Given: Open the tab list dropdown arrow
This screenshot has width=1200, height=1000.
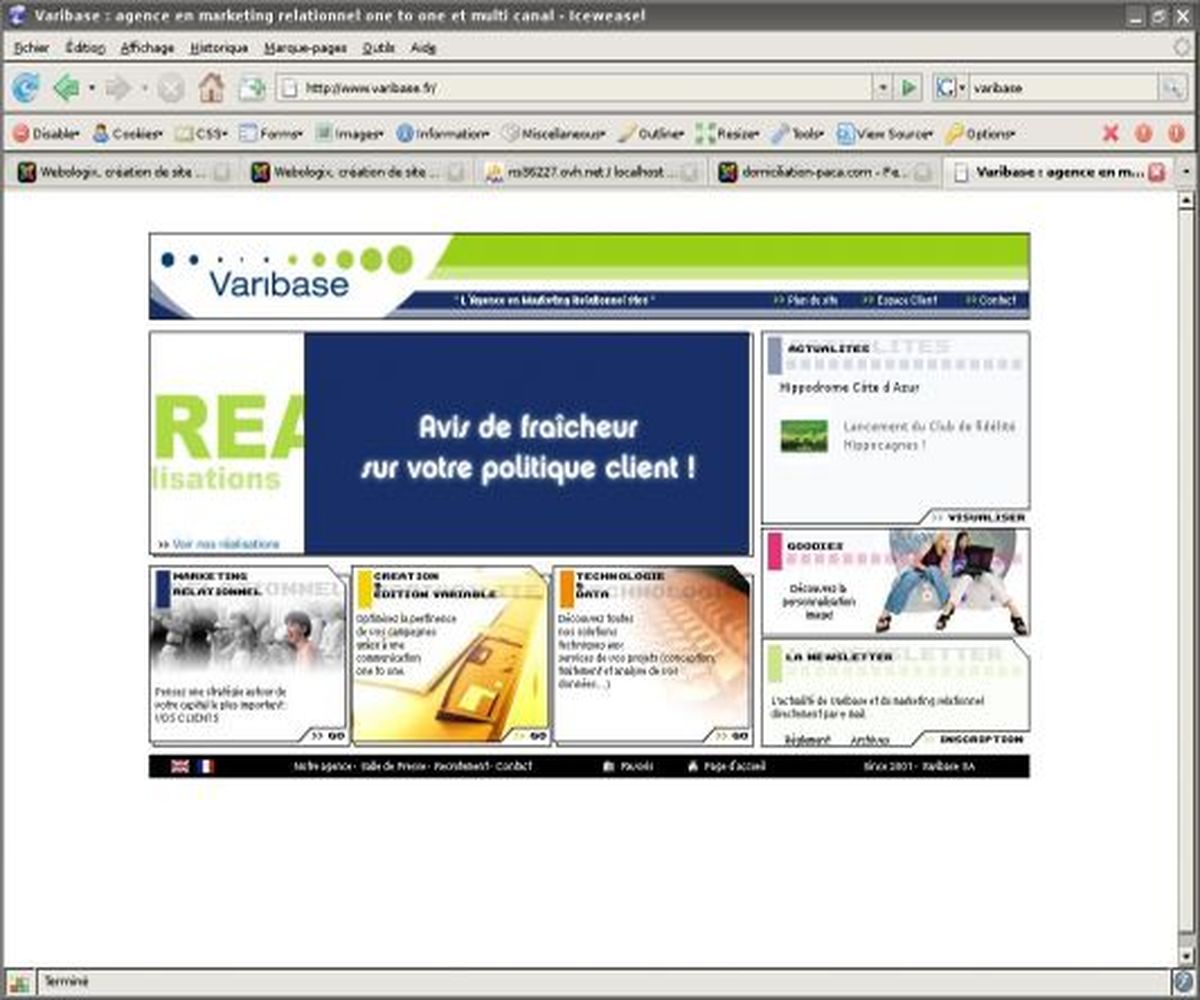Looking at the screenshot, I should (1186, 172).
